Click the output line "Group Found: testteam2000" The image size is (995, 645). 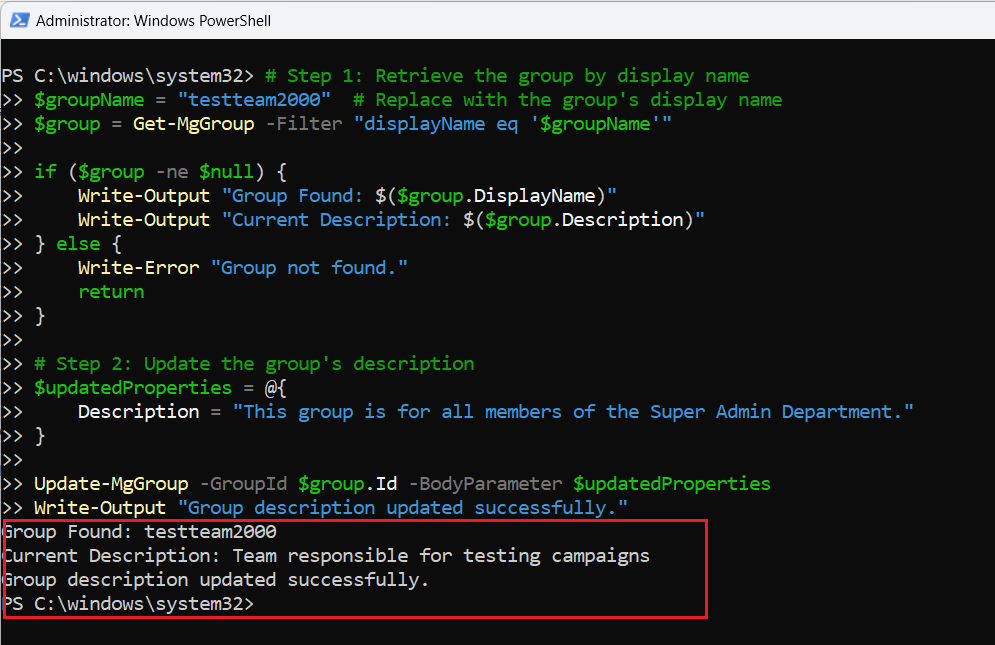click(x=140, y=531)
